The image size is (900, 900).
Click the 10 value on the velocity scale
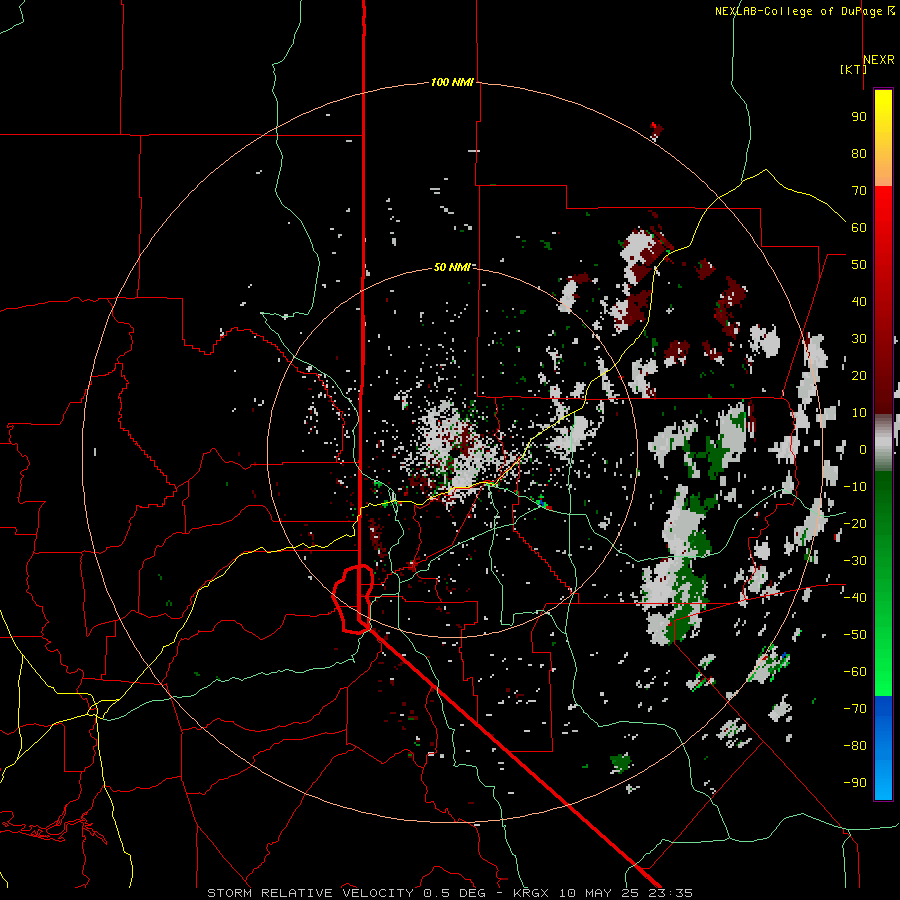click(x=859, y=413)
